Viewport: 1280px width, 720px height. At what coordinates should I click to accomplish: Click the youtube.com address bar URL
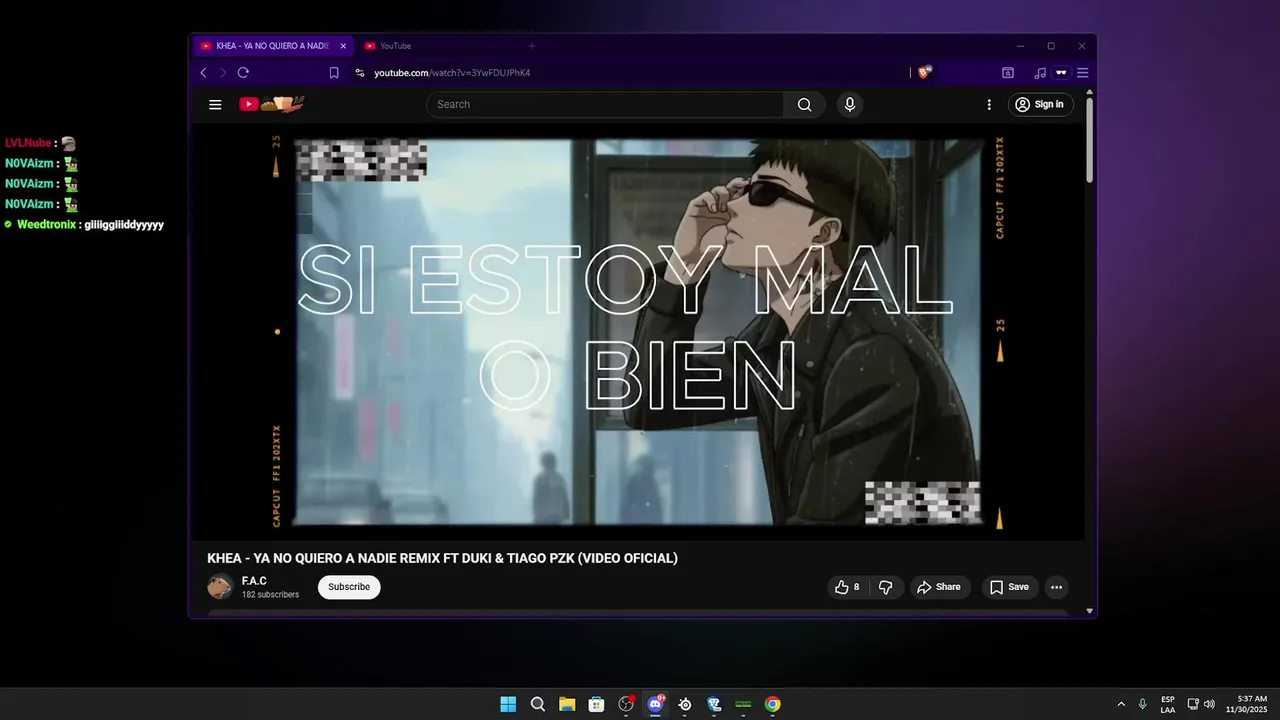(x=452, y=73)
